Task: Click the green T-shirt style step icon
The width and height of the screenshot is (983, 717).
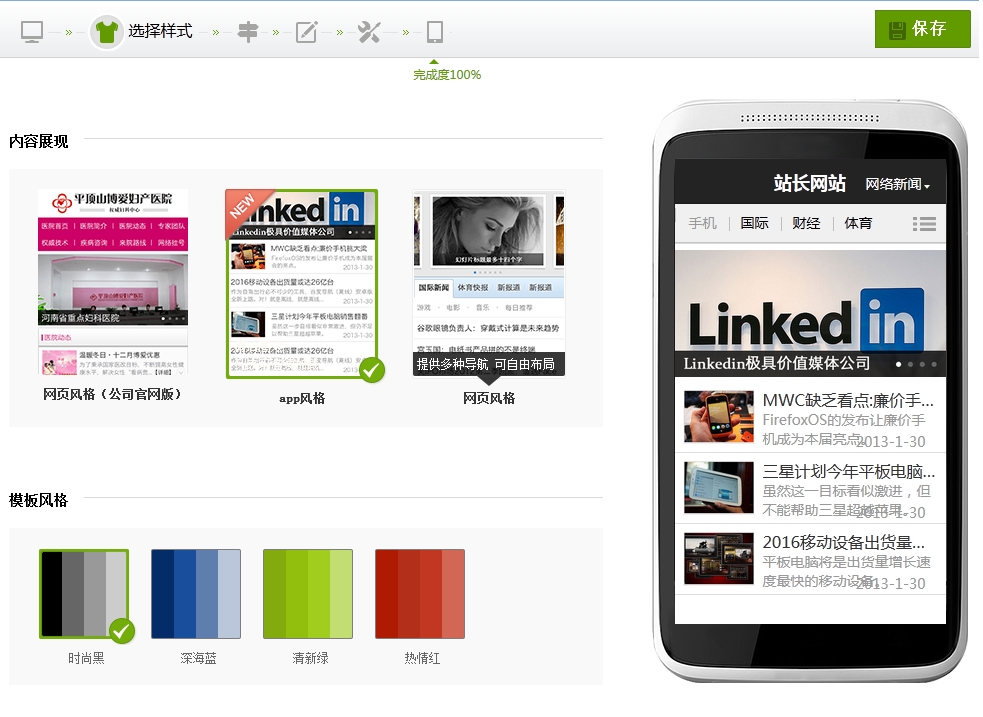Action: point(107,32)
